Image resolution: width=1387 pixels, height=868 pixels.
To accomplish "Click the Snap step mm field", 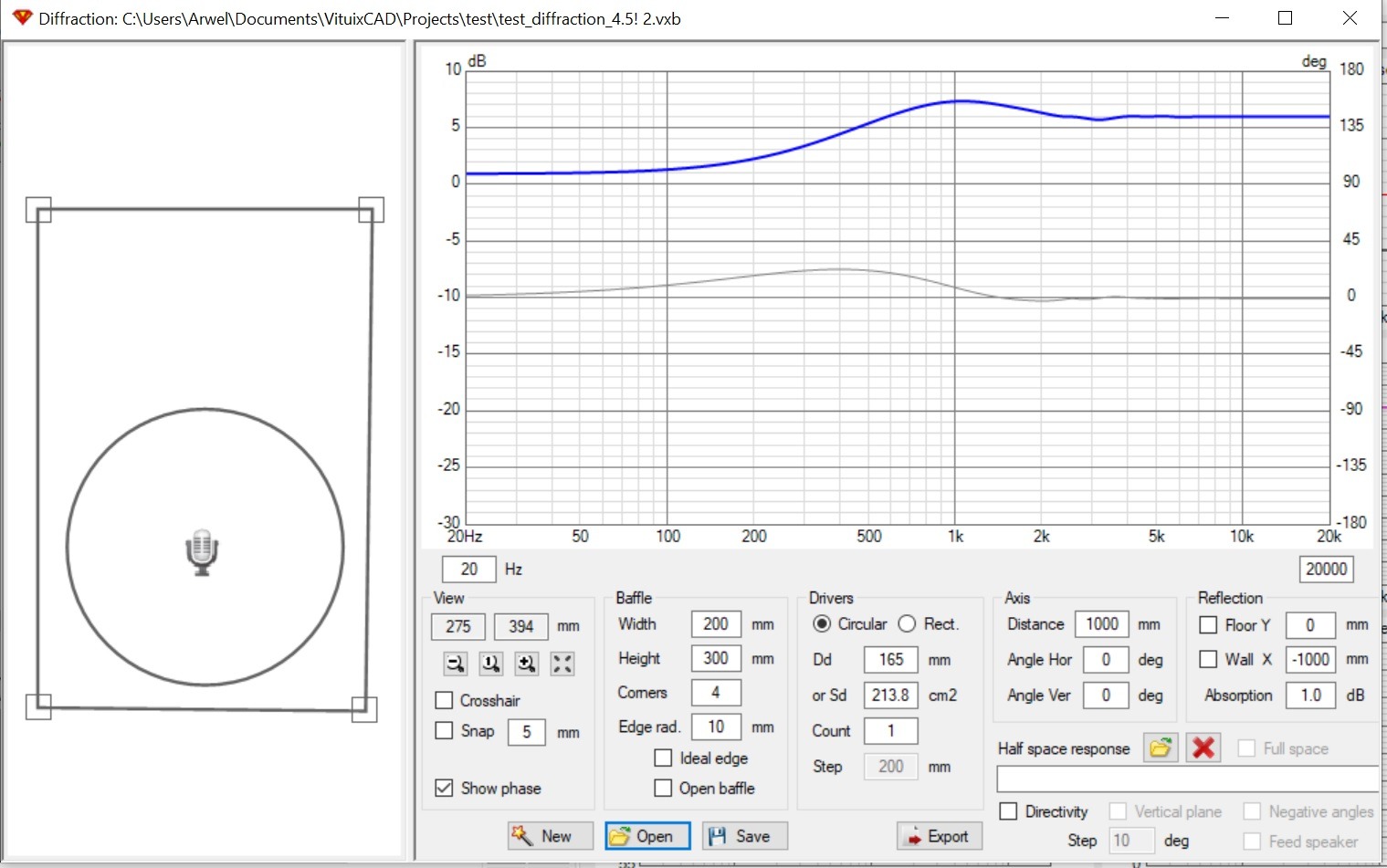I will (x=527, y=732).
